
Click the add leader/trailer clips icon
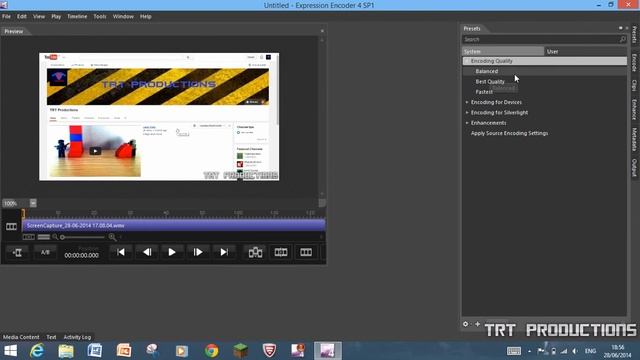(x=256, y=252)
